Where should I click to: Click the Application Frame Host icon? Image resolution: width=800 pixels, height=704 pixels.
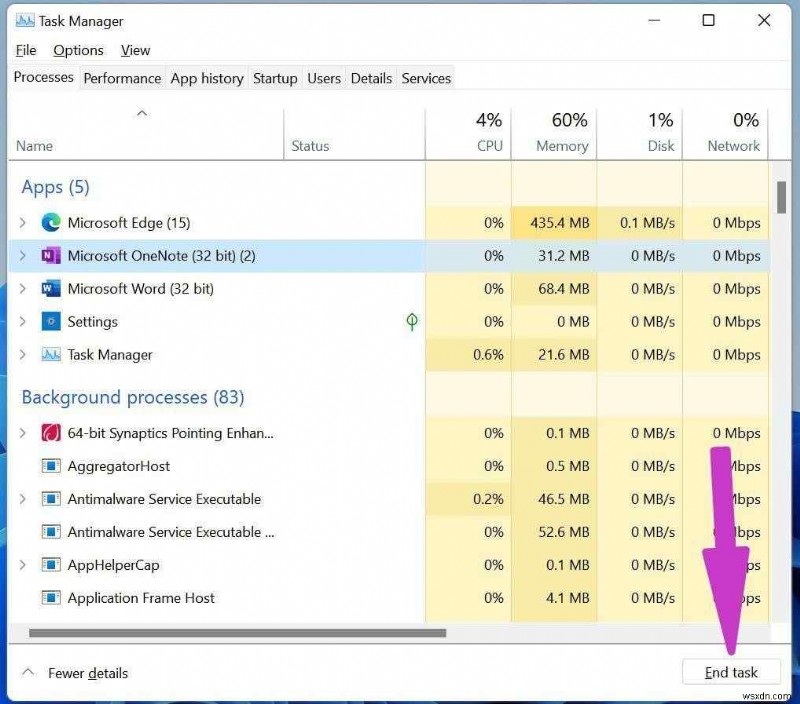(x=50, y=598)
